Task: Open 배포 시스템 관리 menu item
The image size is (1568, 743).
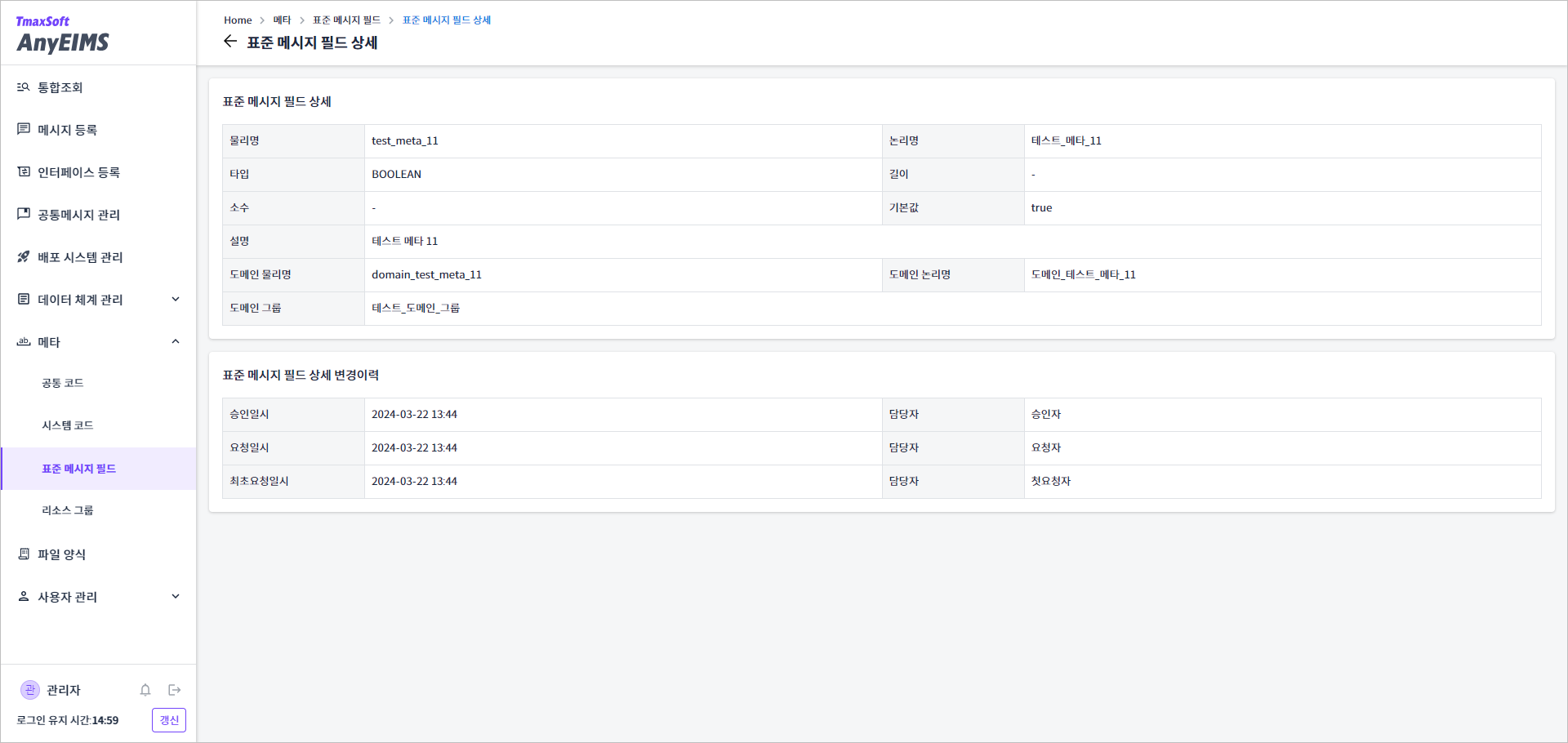Action: point(98,257)
